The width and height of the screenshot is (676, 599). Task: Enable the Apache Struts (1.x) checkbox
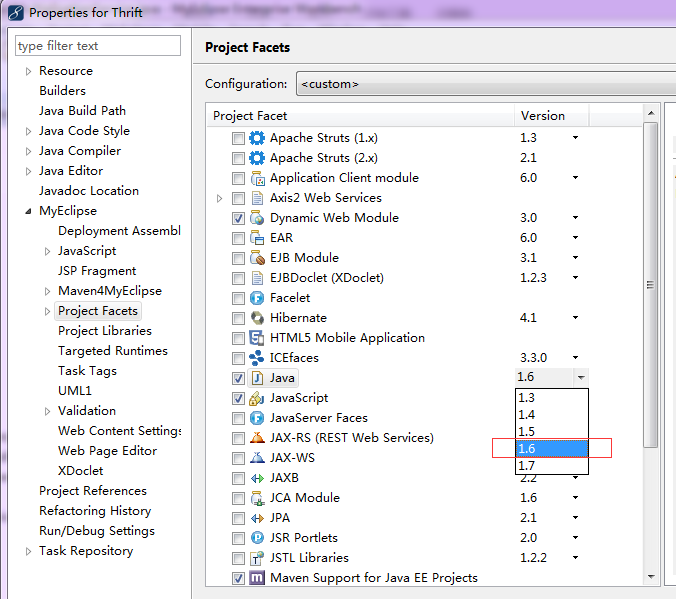click(x=238, y=138)
